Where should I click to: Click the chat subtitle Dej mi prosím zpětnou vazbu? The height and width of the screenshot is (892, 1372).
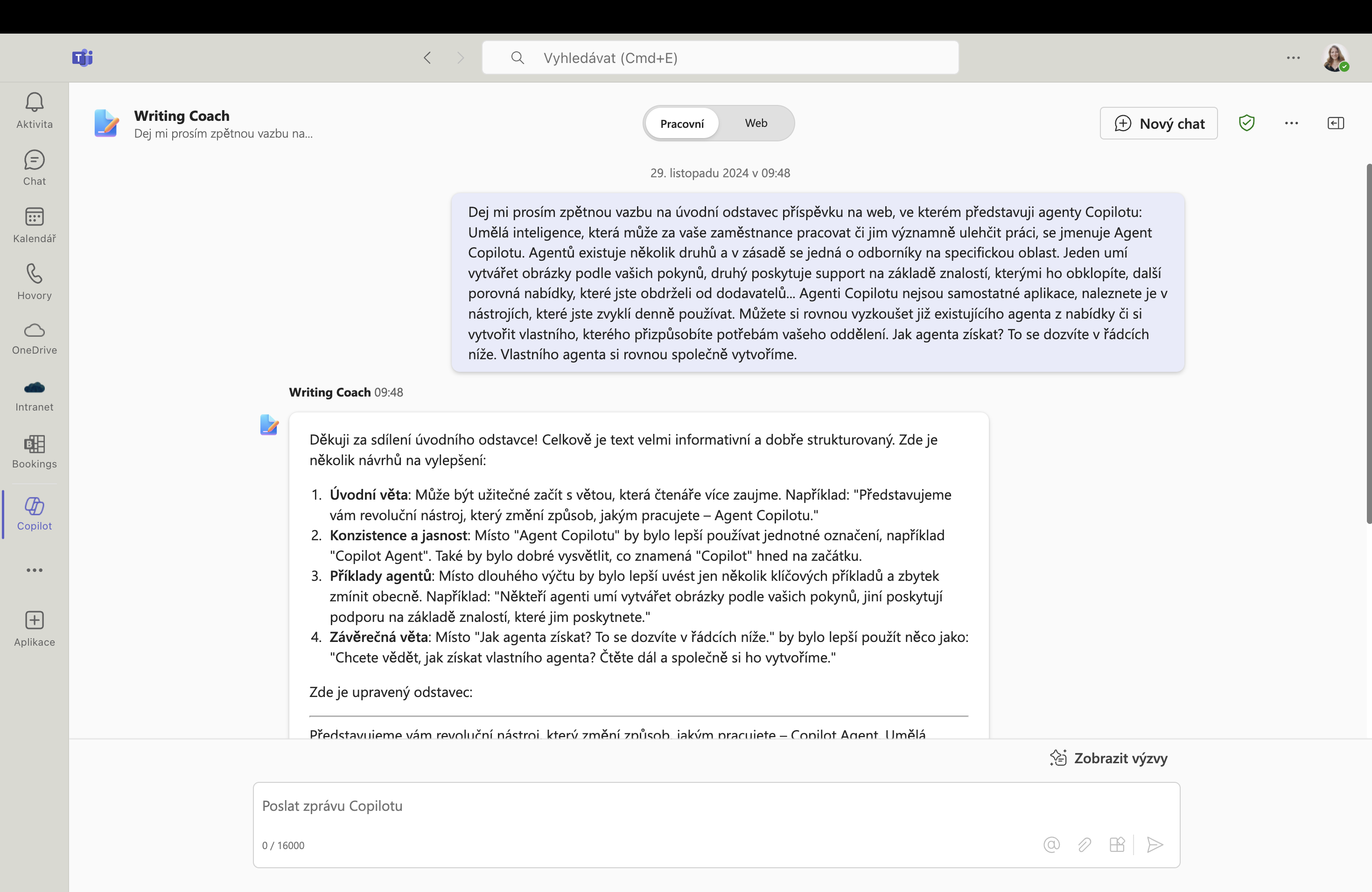[x=223, y=133]
